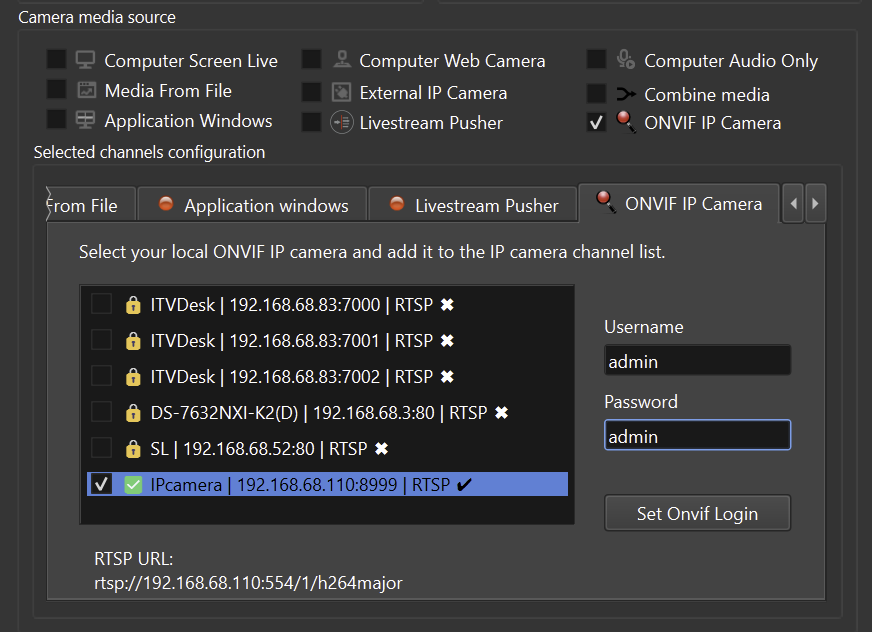
Task: Tick the SL 192.168.68.52 camera checkbox
Action: click(101, 448)
